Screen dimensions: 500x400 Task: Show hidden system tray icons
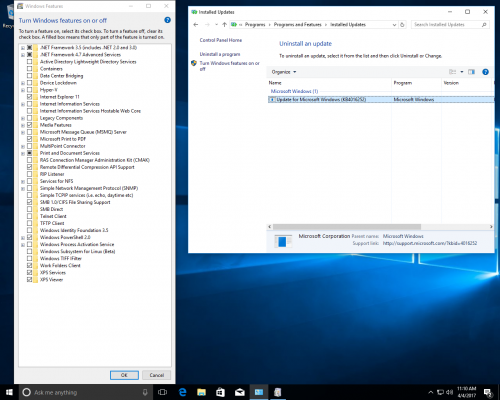(430, 392)
